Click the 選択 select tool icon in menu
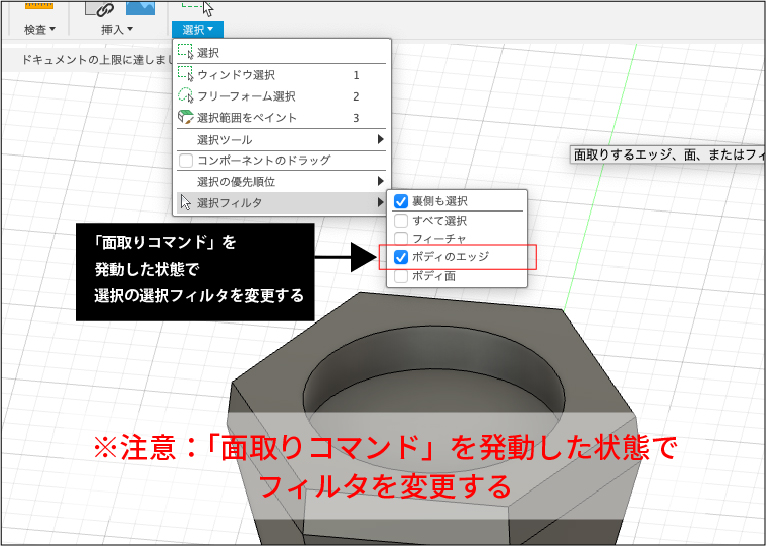Screen dimensions: 766x546 point(184,52)
